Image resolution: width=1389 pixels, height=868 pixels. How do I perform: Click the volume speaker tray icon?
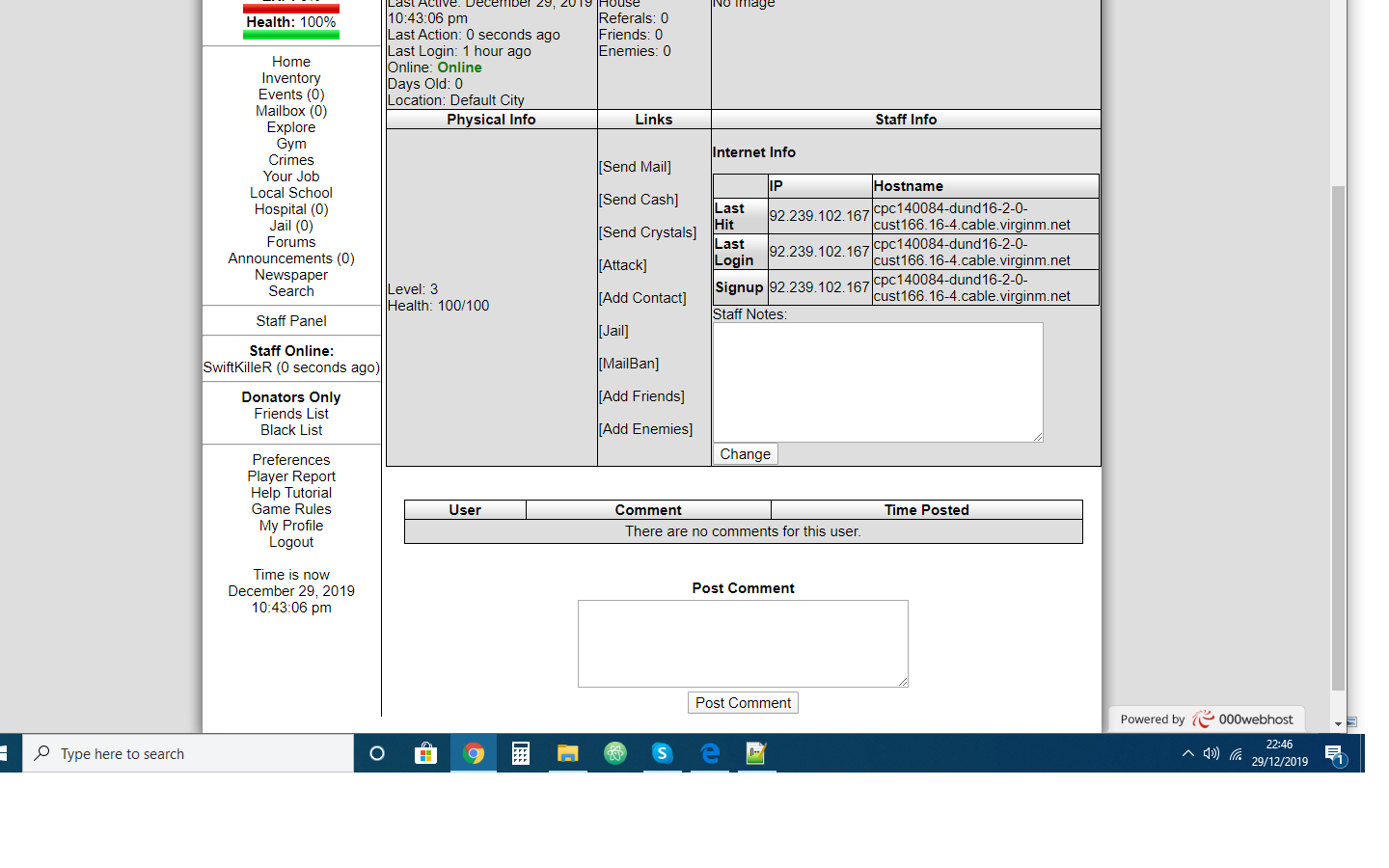(x=1212, y=753)
